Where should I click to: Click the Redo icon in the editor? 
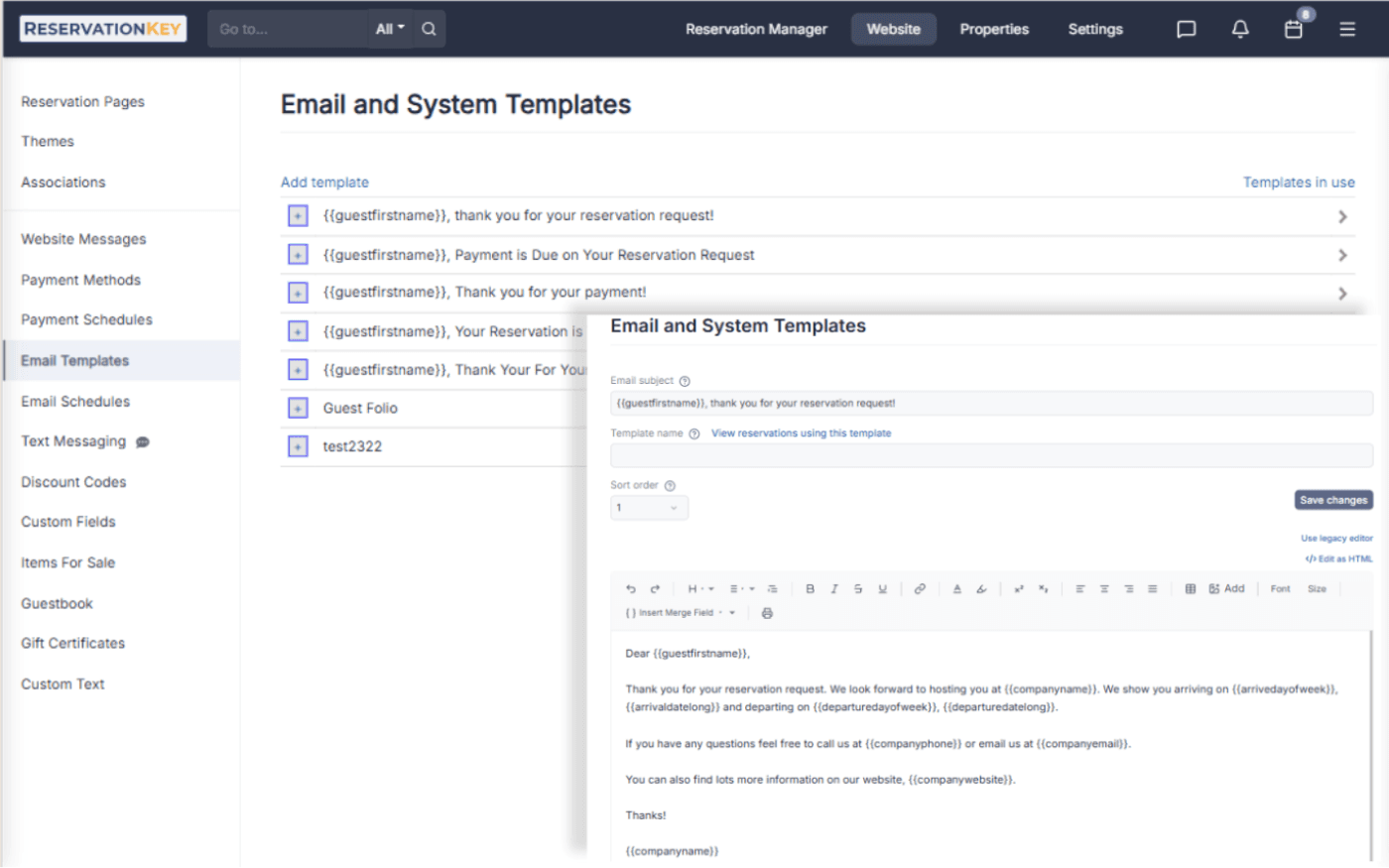(655, 588)
